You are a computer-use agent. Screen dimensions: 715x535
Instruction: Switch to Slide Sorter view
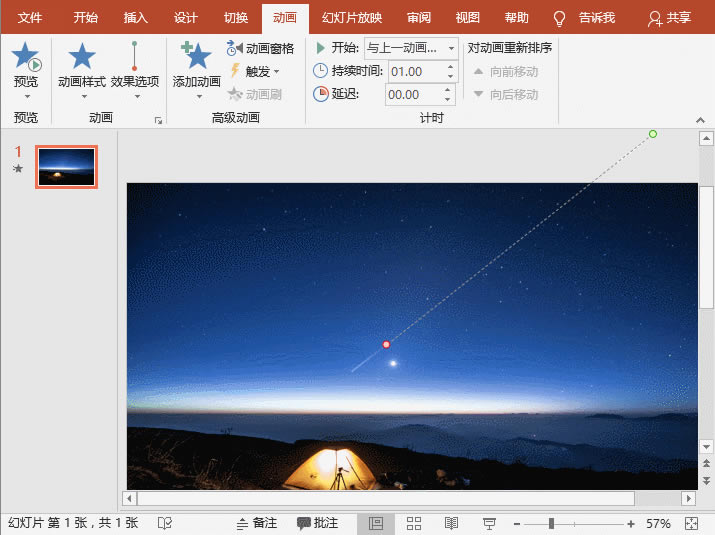[x=414, y=524]
